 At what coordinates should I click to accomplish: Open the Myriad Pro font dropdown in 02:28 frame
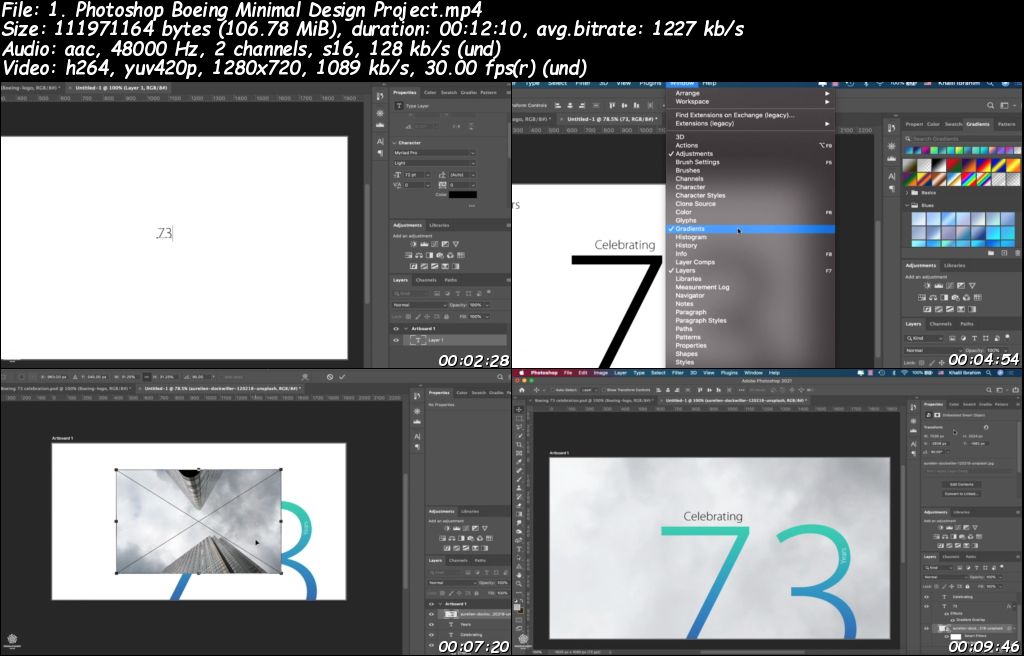[x=434, y=153]
